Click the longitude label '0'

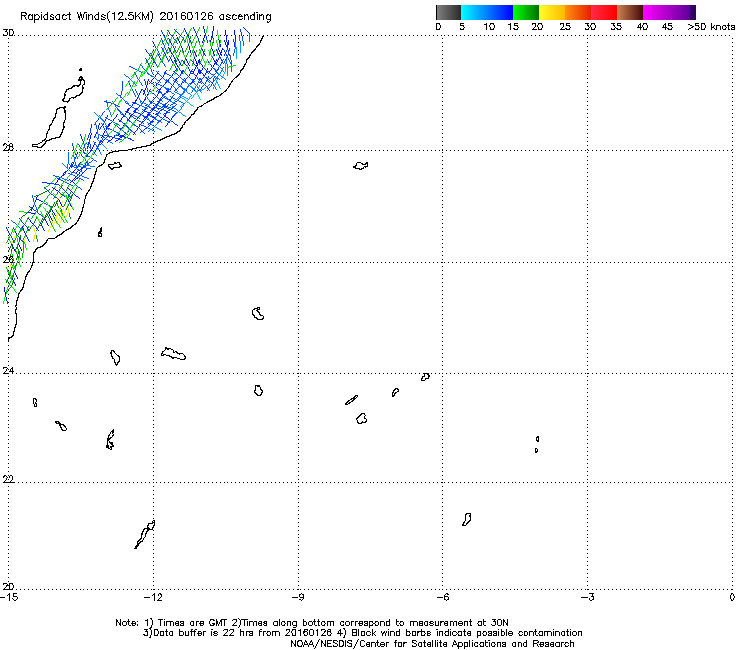[x=732, y=598]
